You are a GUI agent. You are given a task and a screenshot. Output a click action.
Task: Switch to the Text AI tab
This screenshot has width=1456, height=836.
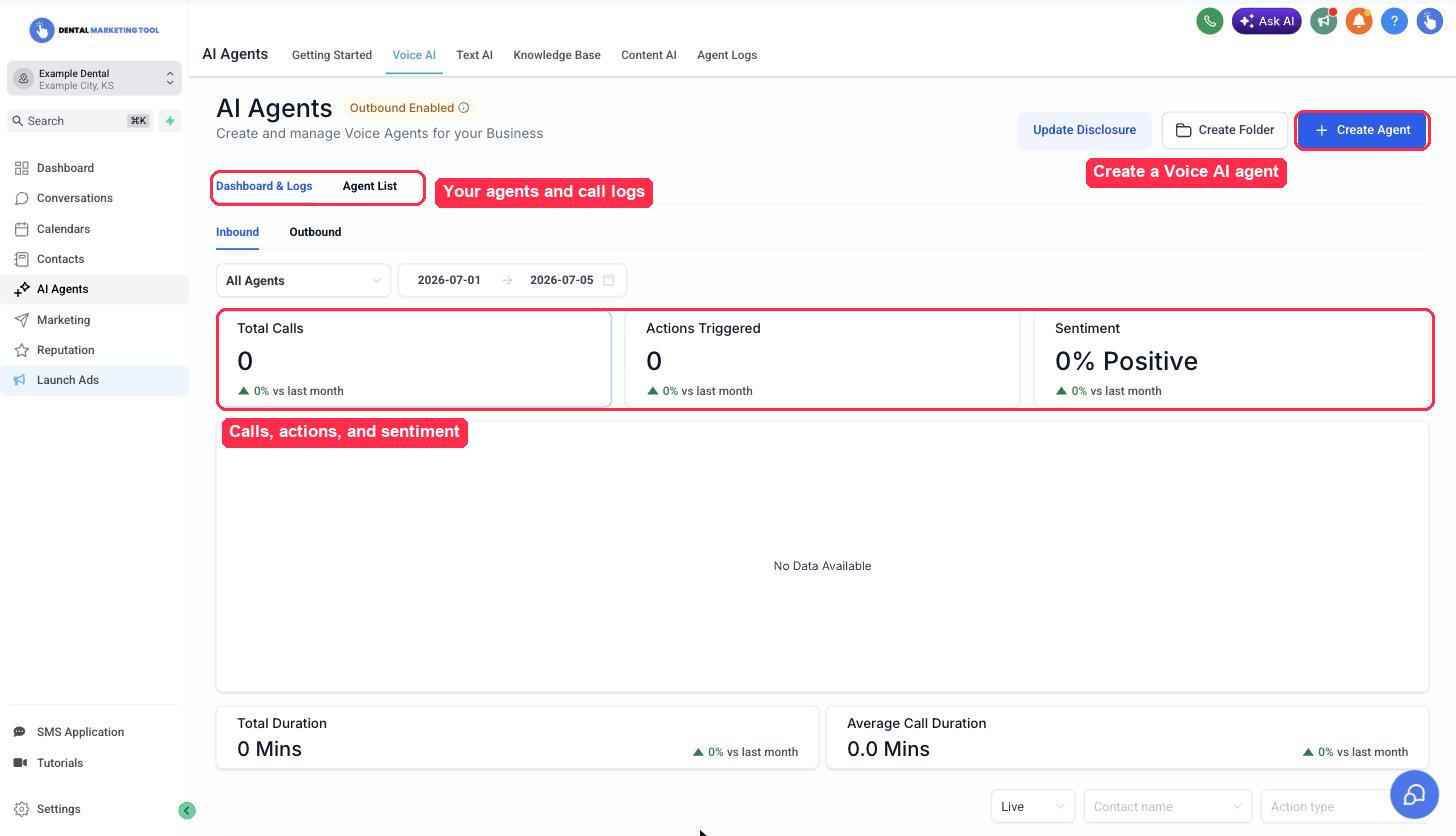(474, 55)
